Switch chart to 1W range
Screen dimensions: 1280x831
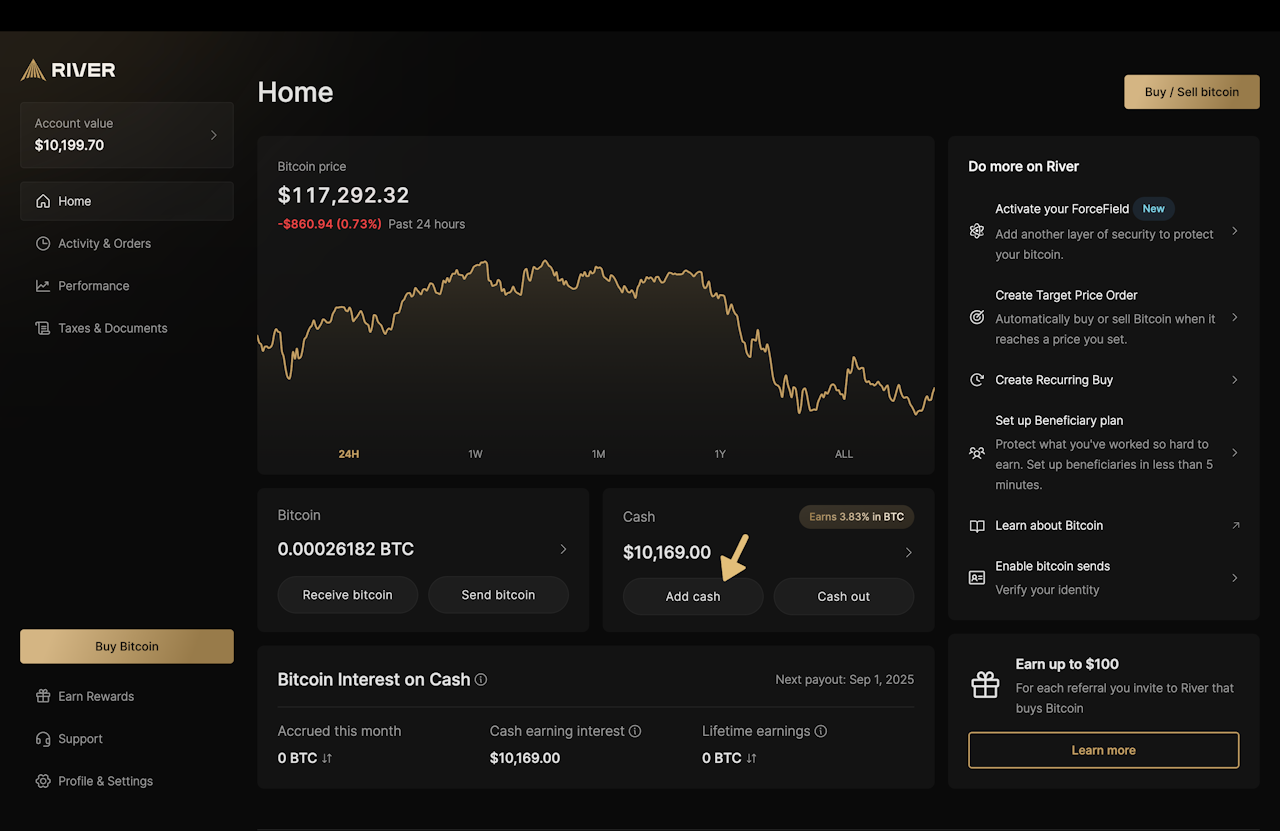[x=475, y=454]
